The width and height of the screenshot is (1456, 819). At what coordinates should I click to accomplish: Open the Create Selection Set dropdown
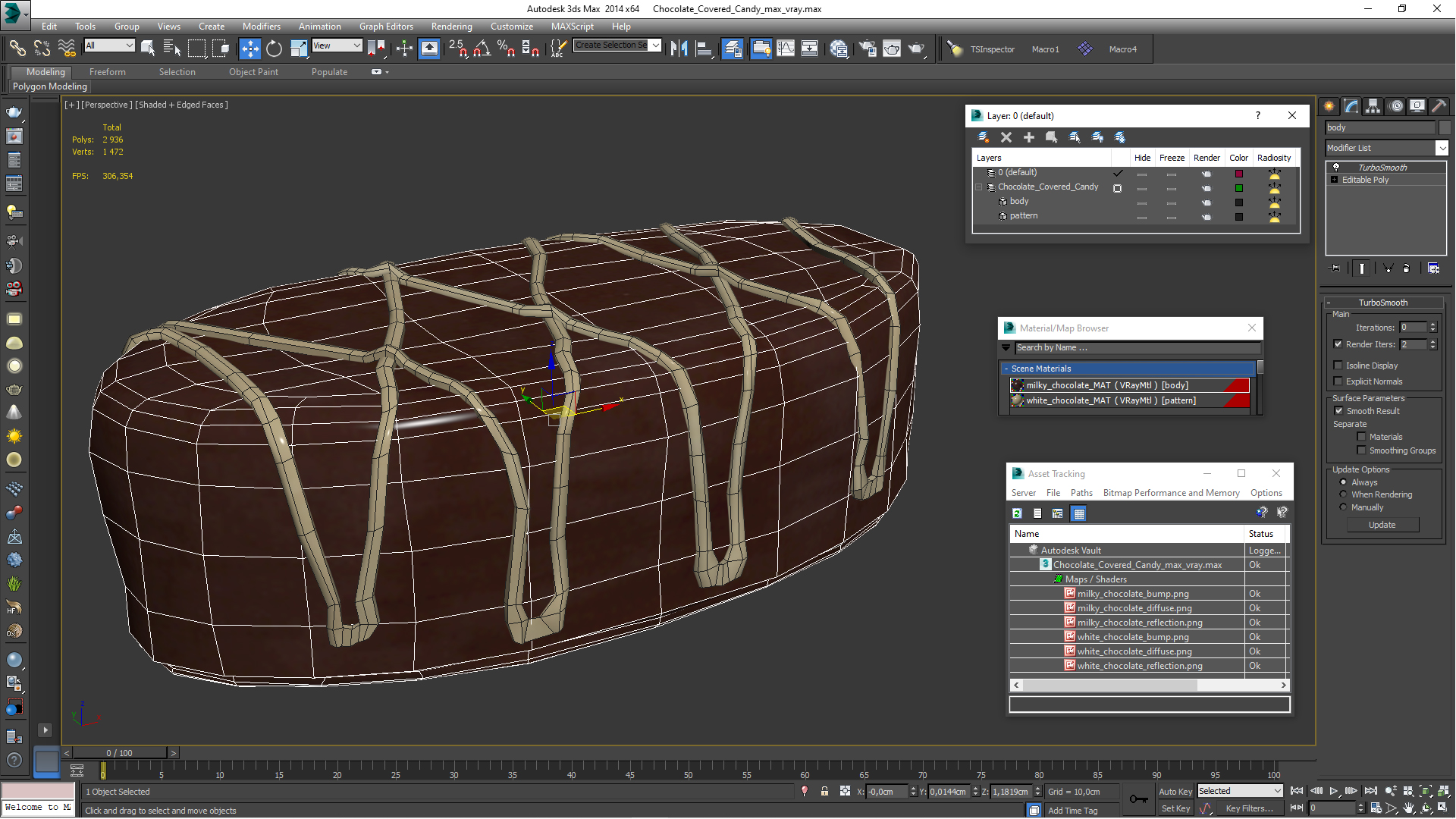pyautogui.click(x=617, y=45)
